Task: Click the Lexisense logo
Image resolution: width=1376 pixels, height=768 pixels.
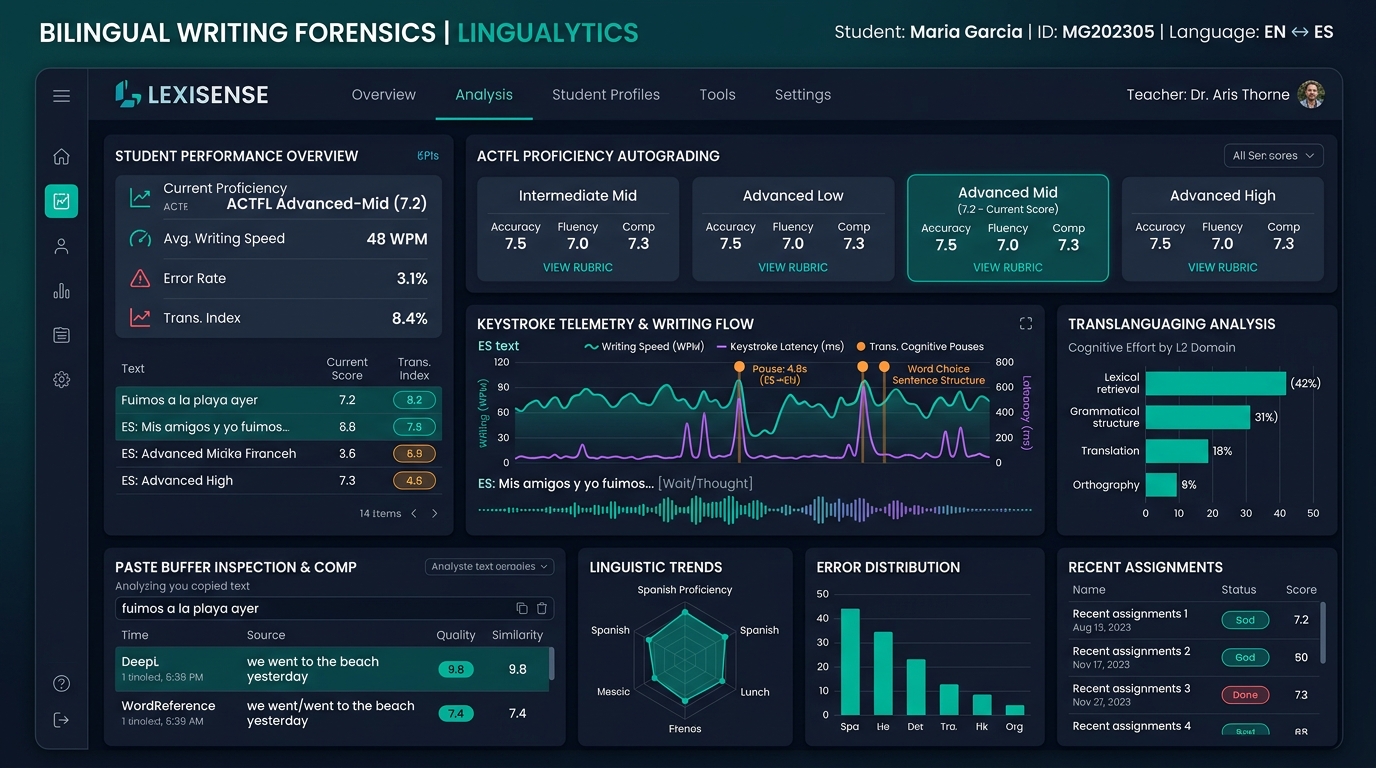Action: coord(192,95)
